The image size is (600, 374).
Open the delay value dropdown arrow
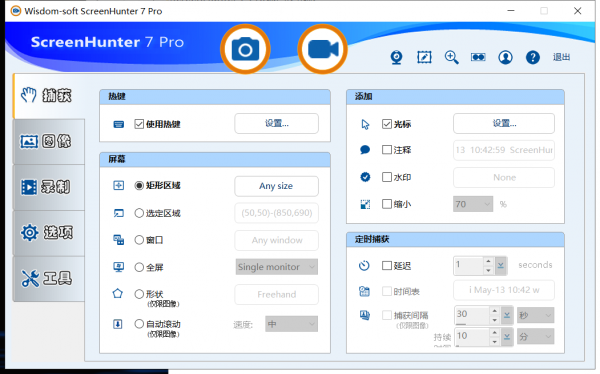coord(501,266)
